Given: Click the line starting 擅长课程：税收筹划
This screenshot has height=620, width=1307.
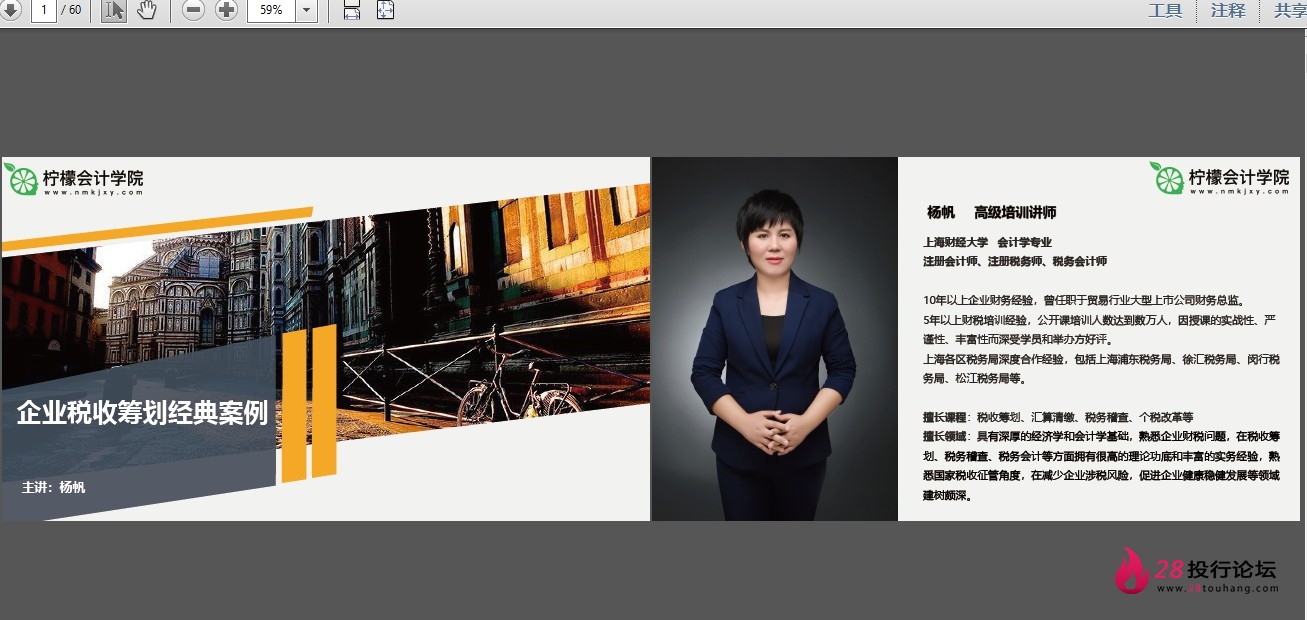Looking at the screenshot, I should (1058, 417).
